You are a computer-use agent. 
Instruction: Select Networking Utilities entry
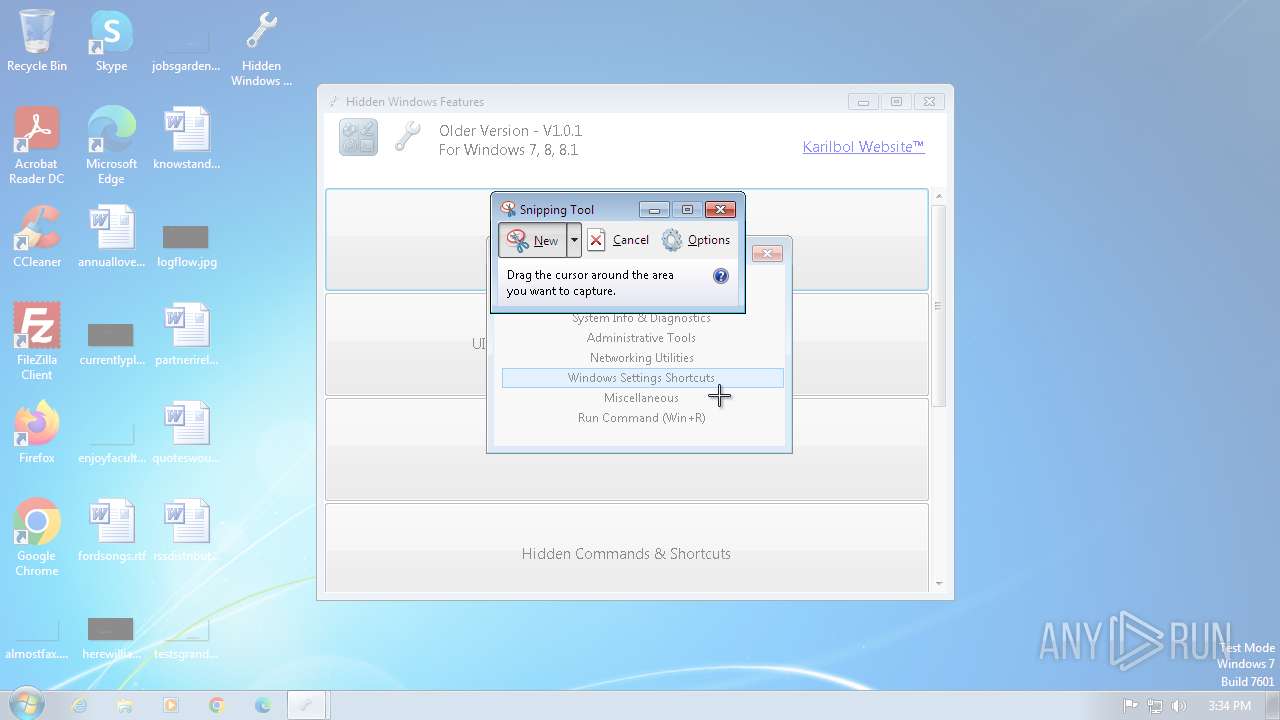641,358
